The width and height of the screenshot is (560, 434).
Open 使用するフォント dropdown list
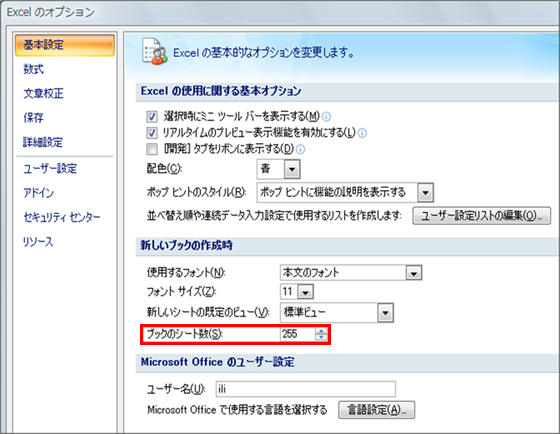[414, 273]
